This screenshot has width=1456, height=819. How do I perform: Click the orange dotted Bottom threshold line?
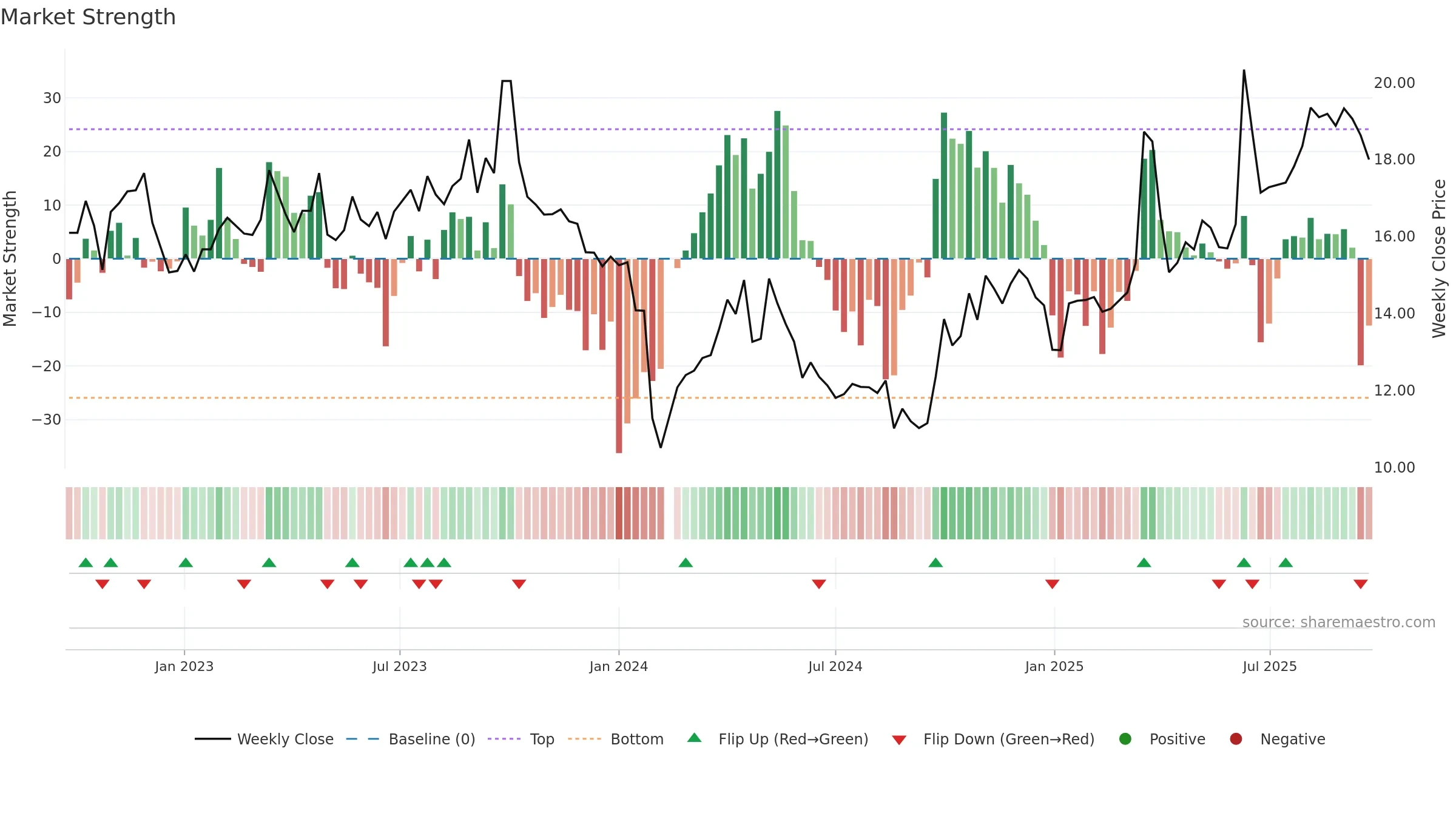(x=719, y=398)
